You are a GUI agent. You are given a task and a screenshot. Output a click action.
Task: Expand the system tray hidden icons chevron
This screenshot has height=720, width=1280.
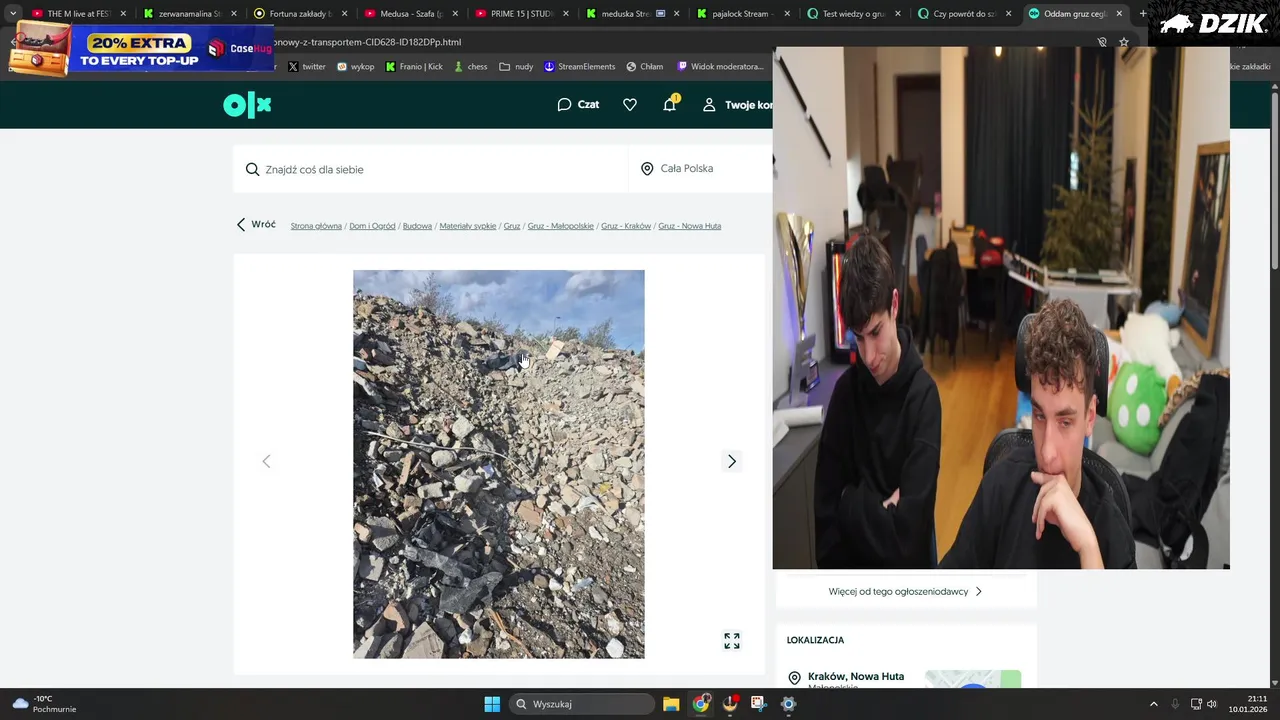point(1153,704)
